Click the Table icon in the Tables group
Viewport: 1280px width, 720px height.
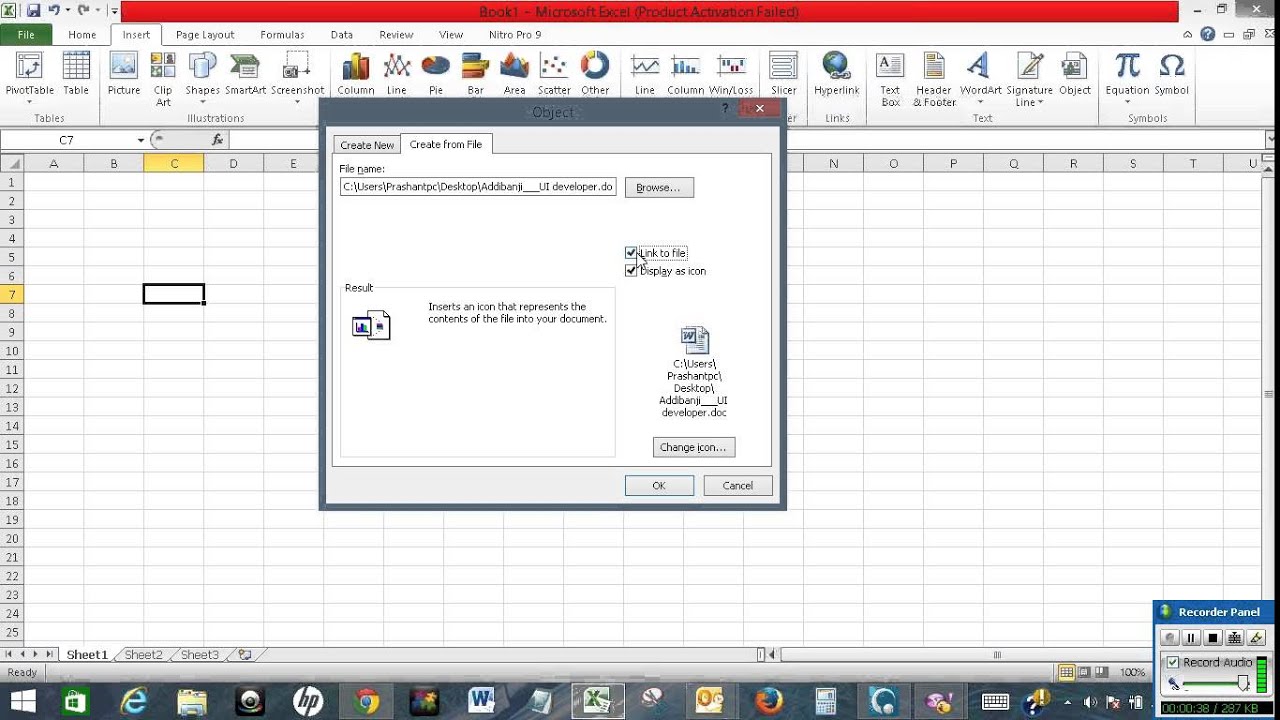76,74
